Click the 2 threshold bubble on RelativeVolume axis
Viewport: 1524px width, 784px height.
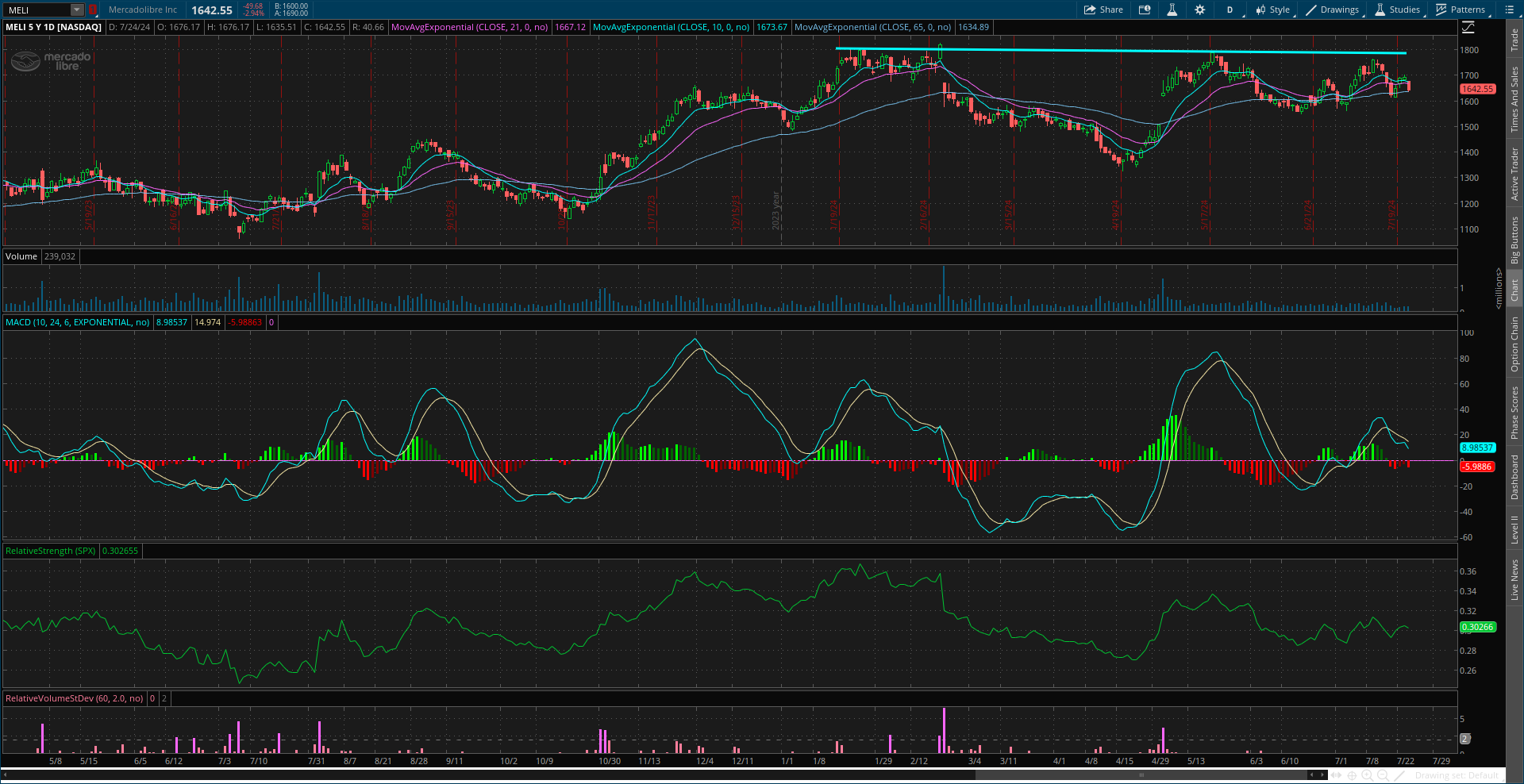tap(1465, 739)
